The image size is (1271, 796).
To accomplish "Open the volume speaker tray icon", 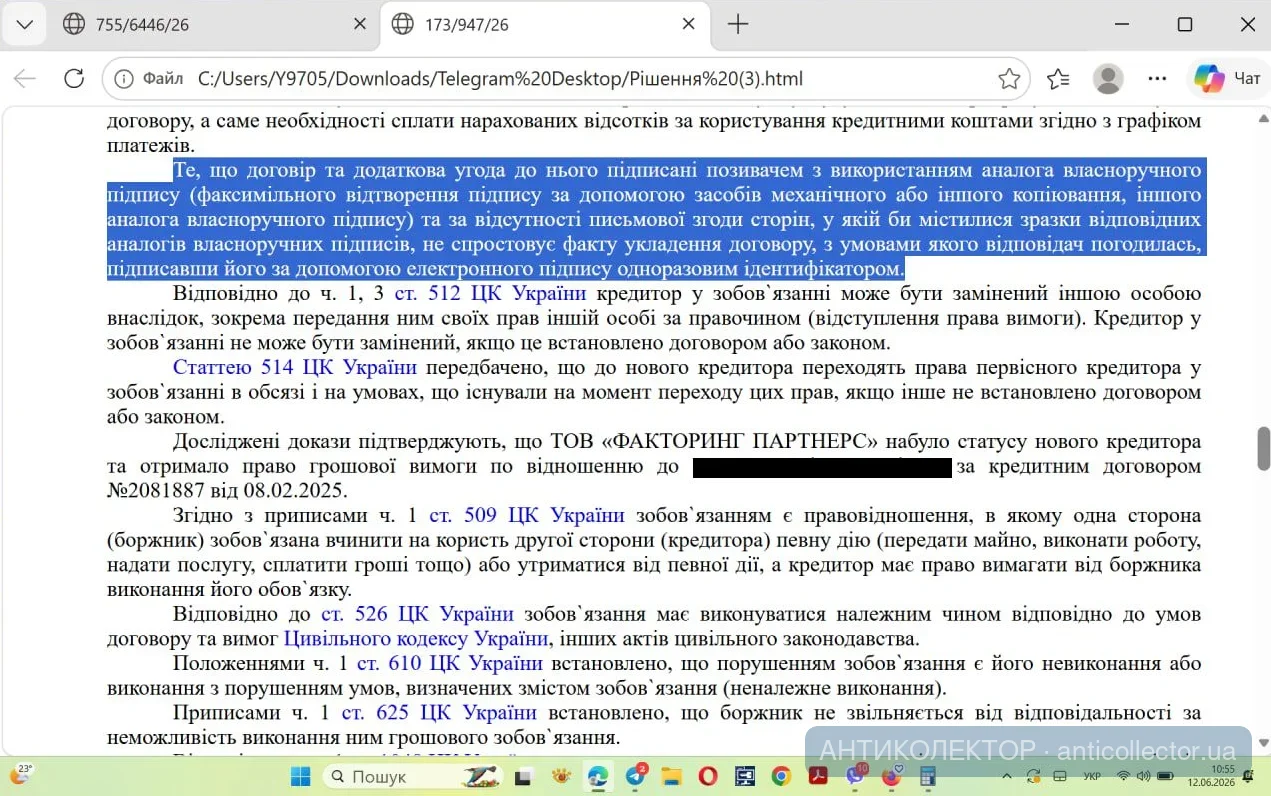I will [x=1146, y=776].
